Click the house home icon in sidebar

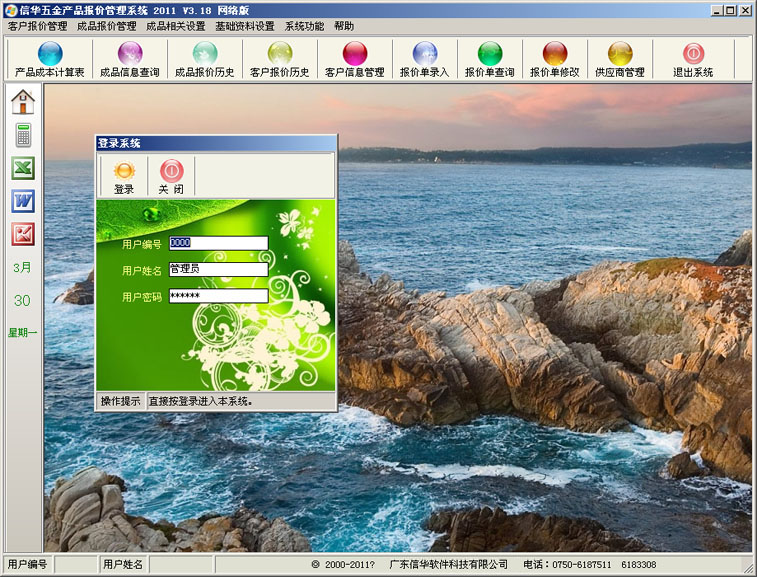[x=23, y=102]
